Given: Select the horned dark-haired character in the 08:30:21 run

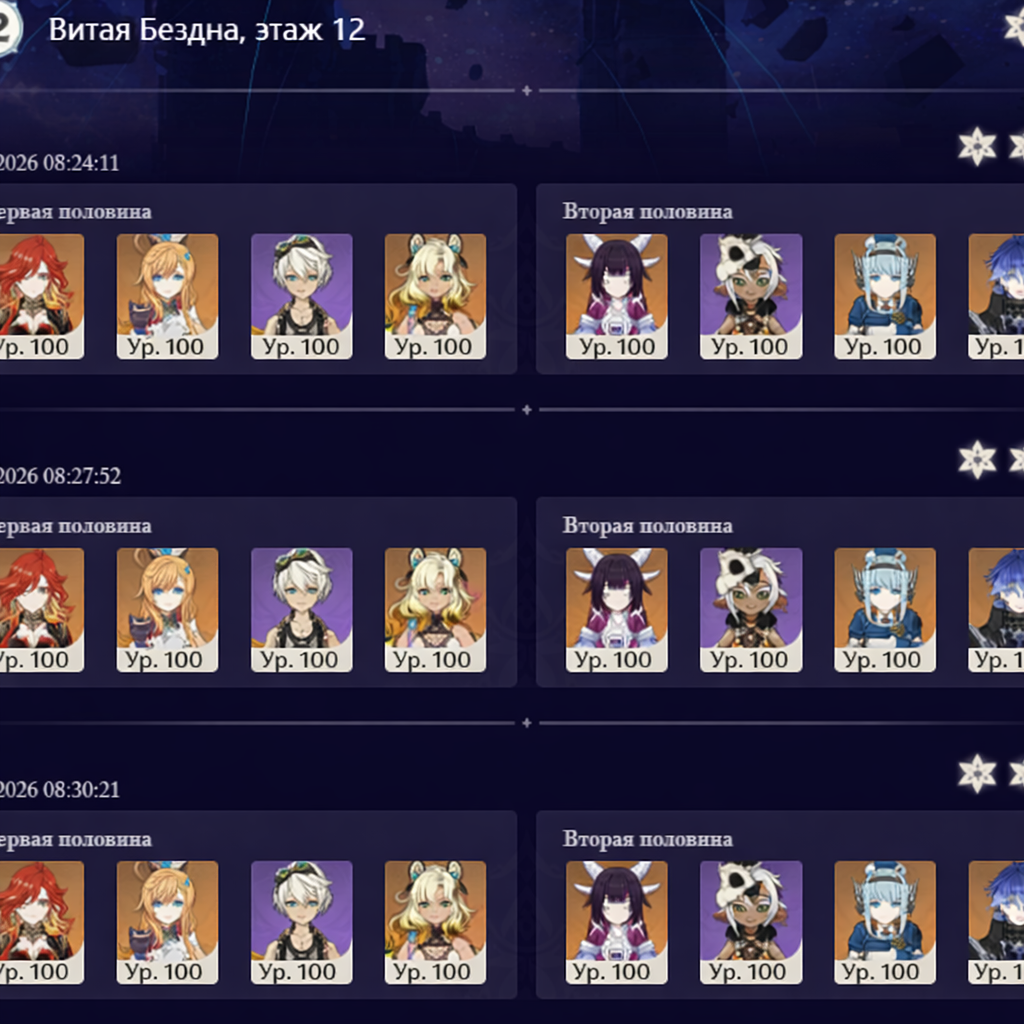Looking at the screenshot, I should (616, 922).
